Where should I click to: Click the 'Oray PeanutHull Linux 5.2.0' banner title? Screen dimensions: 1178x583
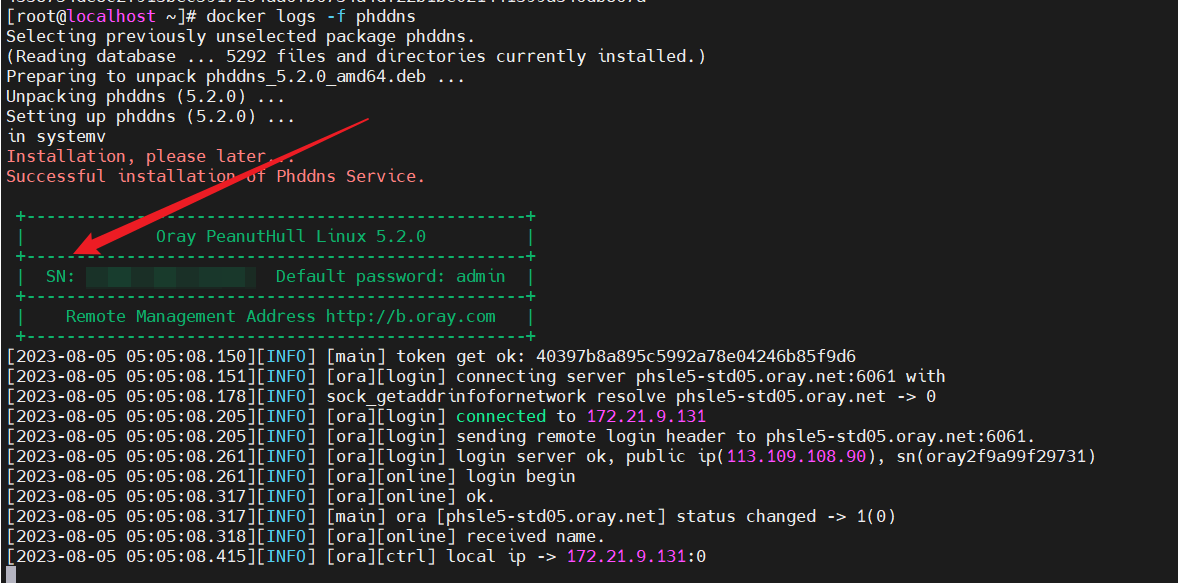[290, 236]
